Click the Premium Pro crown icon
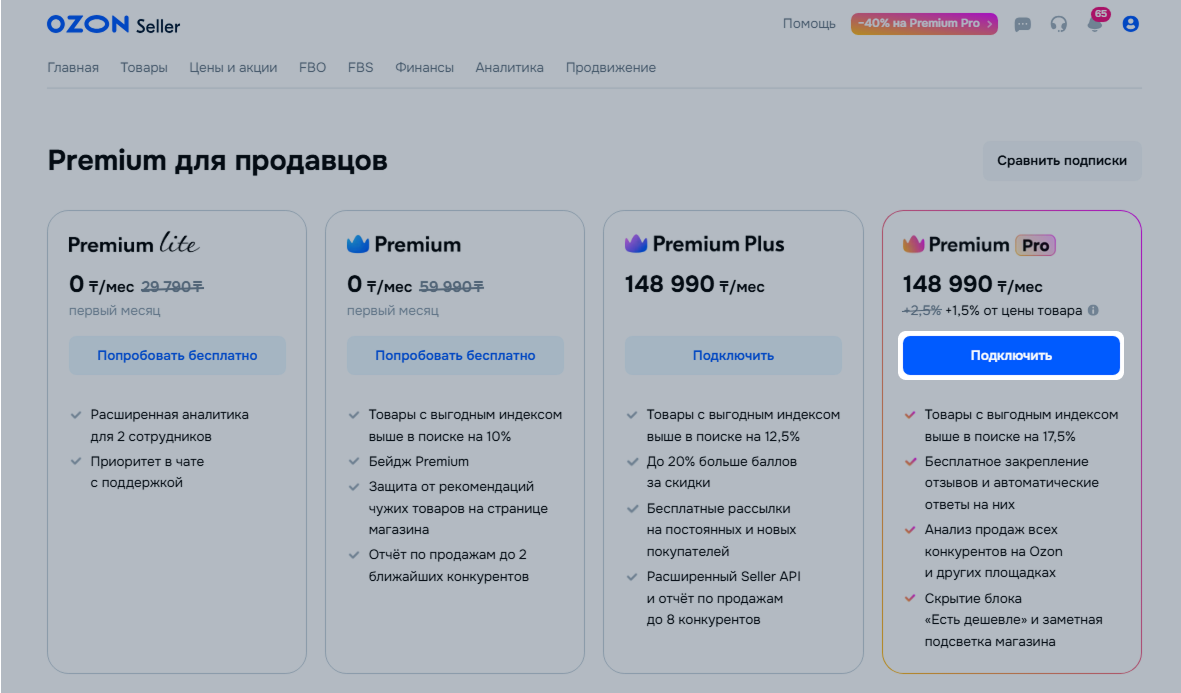 [x=914, y=244]
